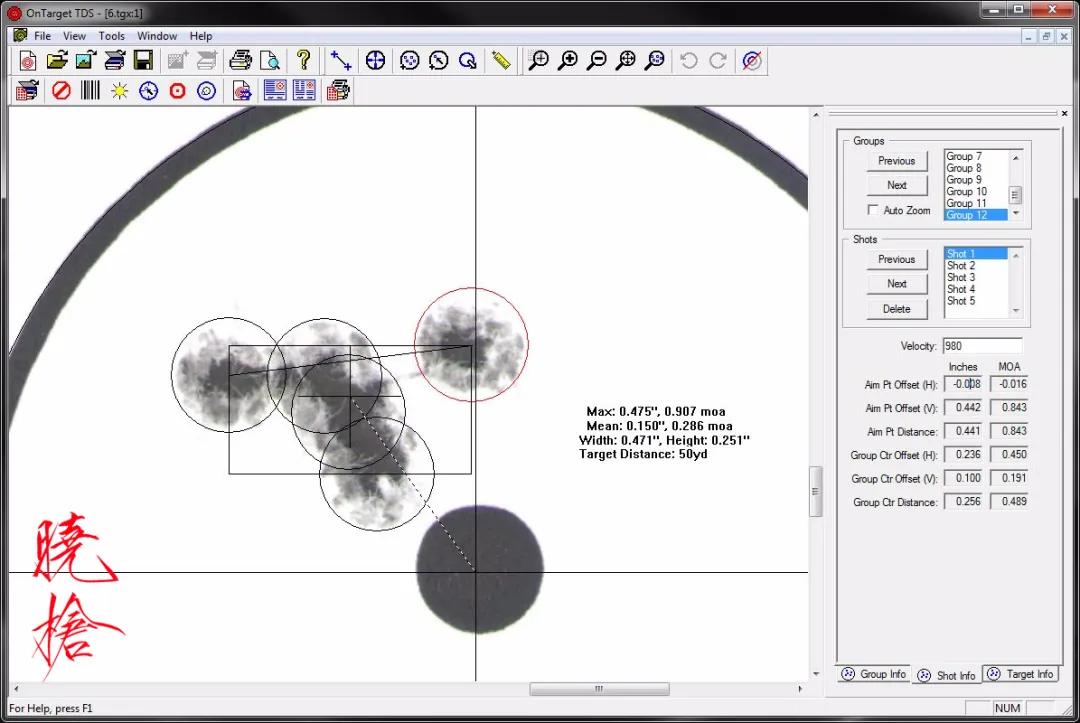Click down arrow of Groups list
Screen dimensions: 1080x723
[1016, 213]
